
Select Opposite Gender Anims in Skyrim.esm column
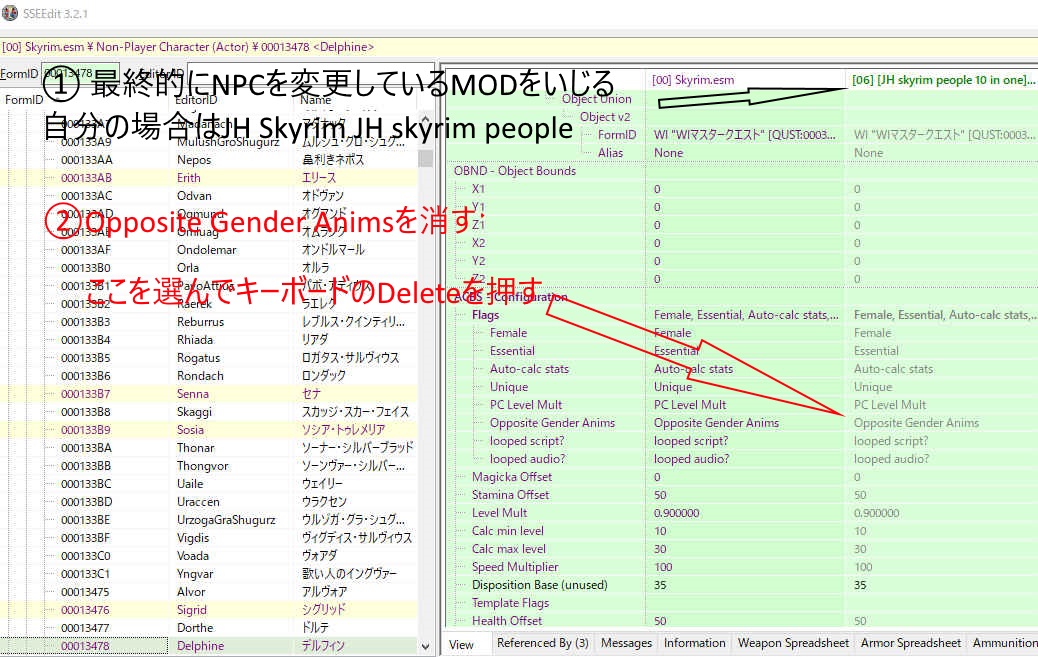click(x=716, y=423)
